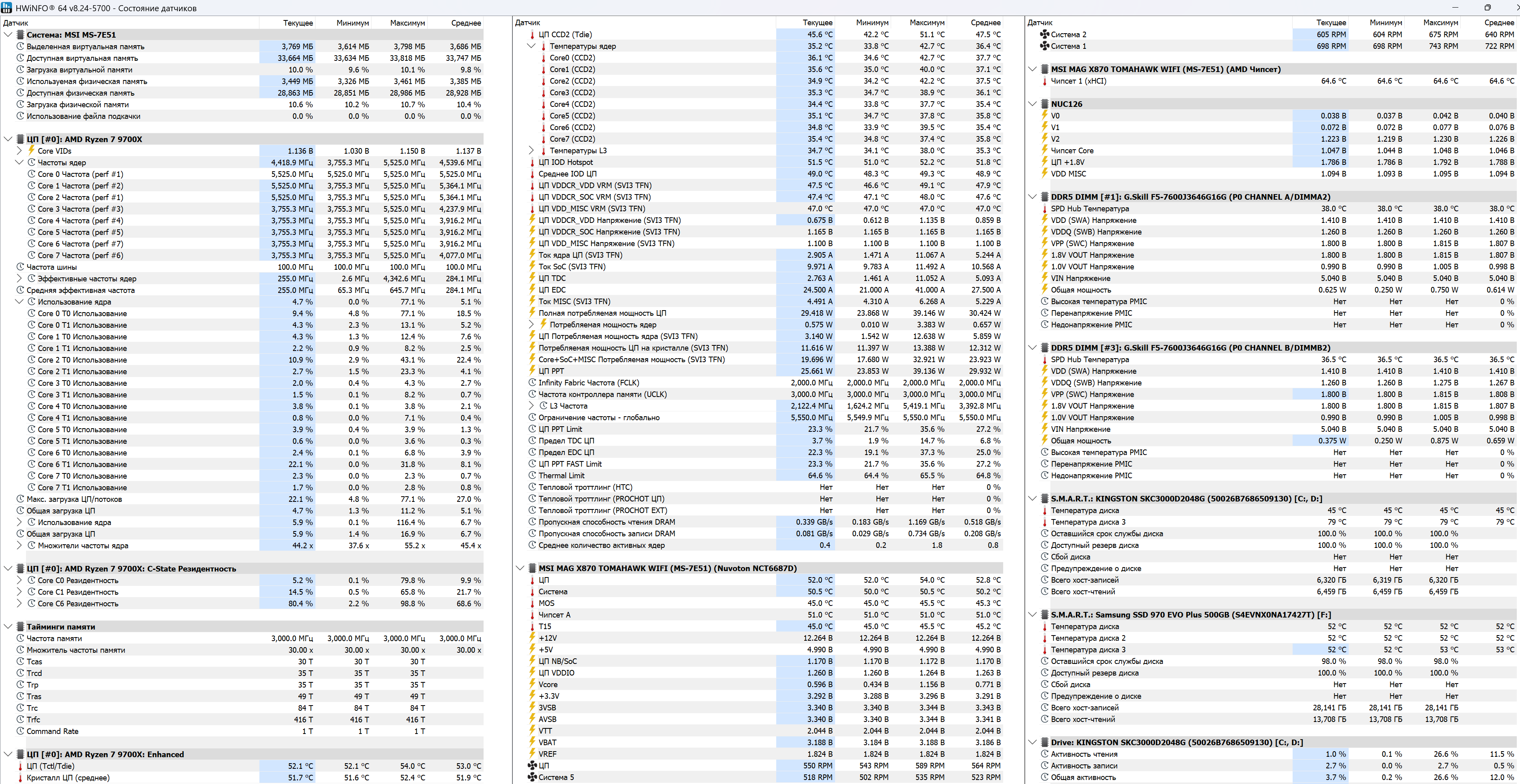This screenshot has width=1520, height=784.
Task: Select the ЦП PPT sensor row
Action: pyautogui.click(x=551, y=371)
